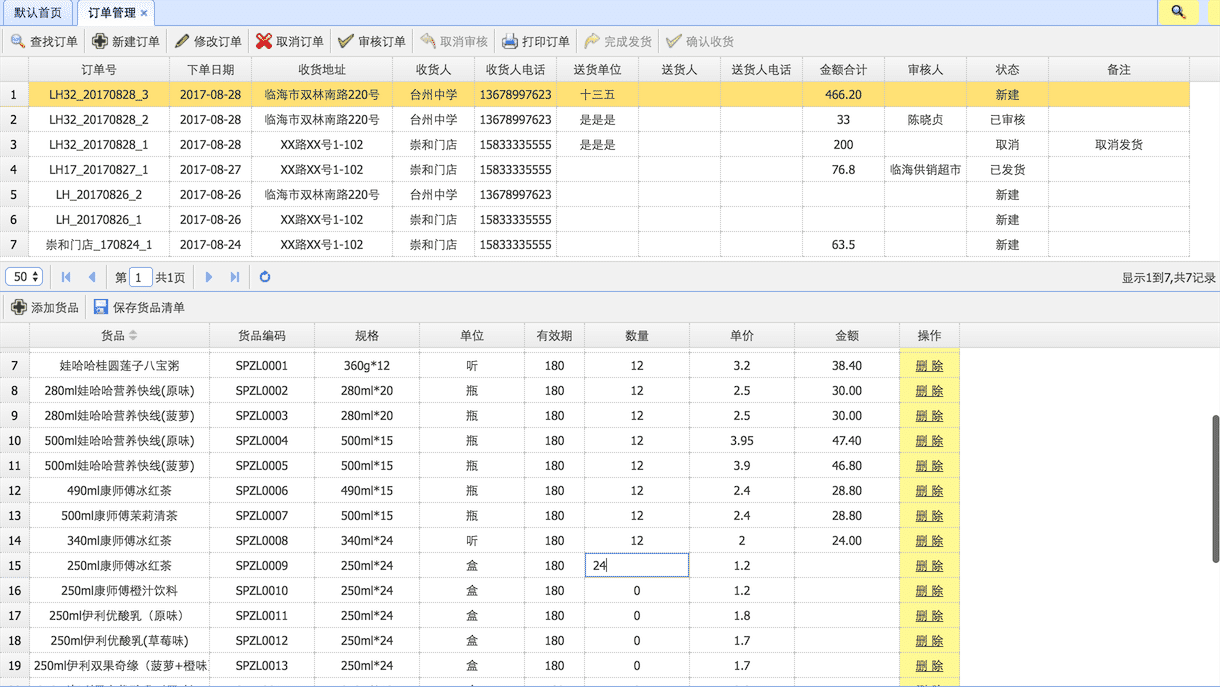Save goods list with 保存货品清单

point(139,307)
